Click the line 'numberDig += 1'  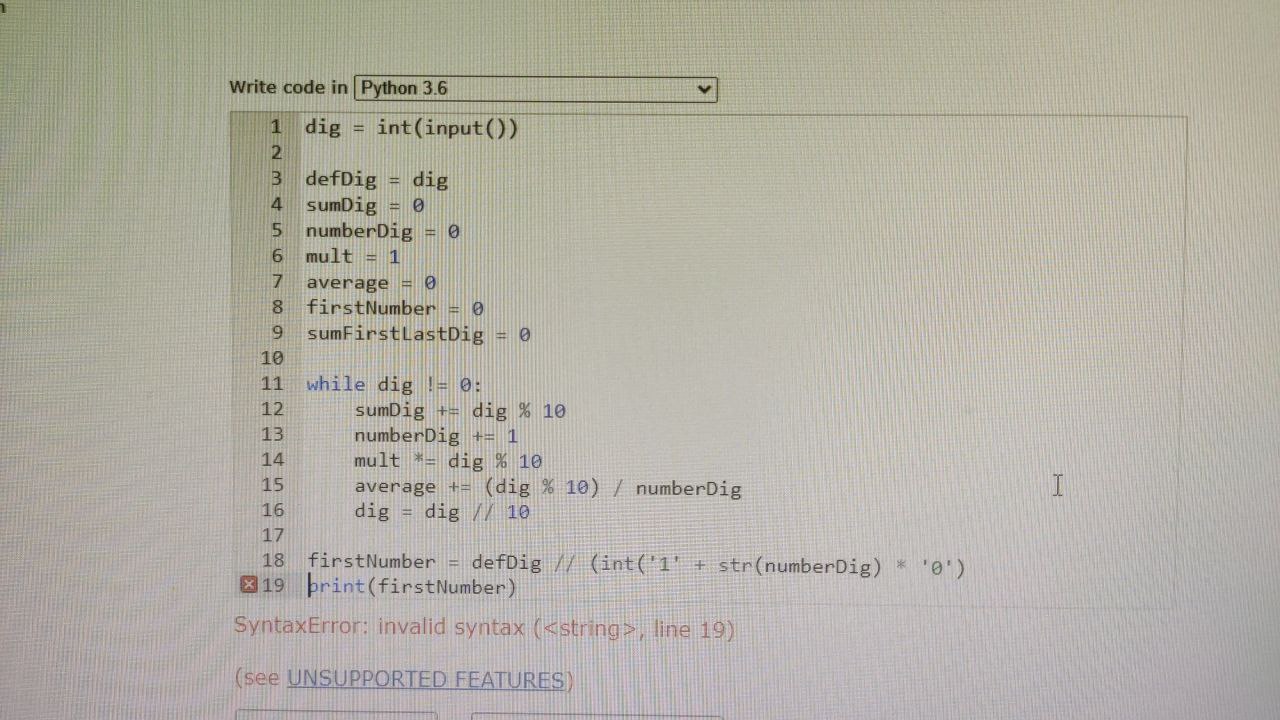(x=436, y=435)
